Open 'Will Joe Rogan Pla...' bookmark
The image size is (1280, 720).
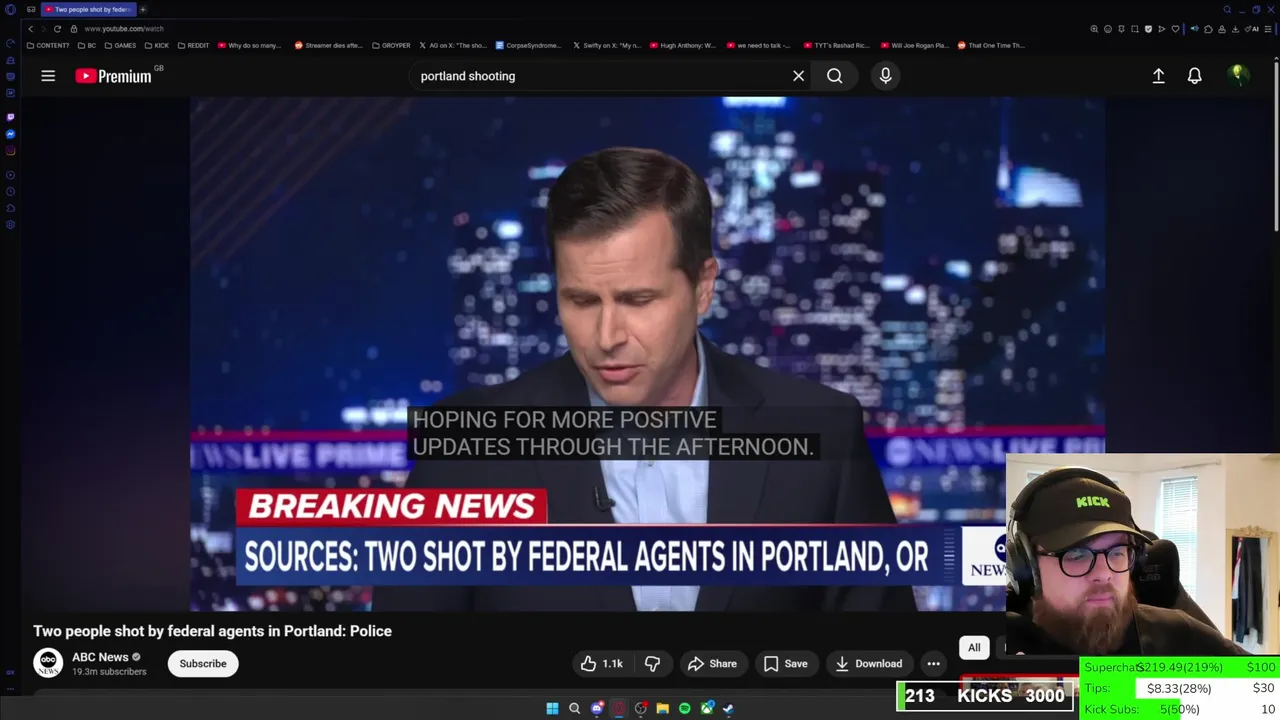click(913, 45)
